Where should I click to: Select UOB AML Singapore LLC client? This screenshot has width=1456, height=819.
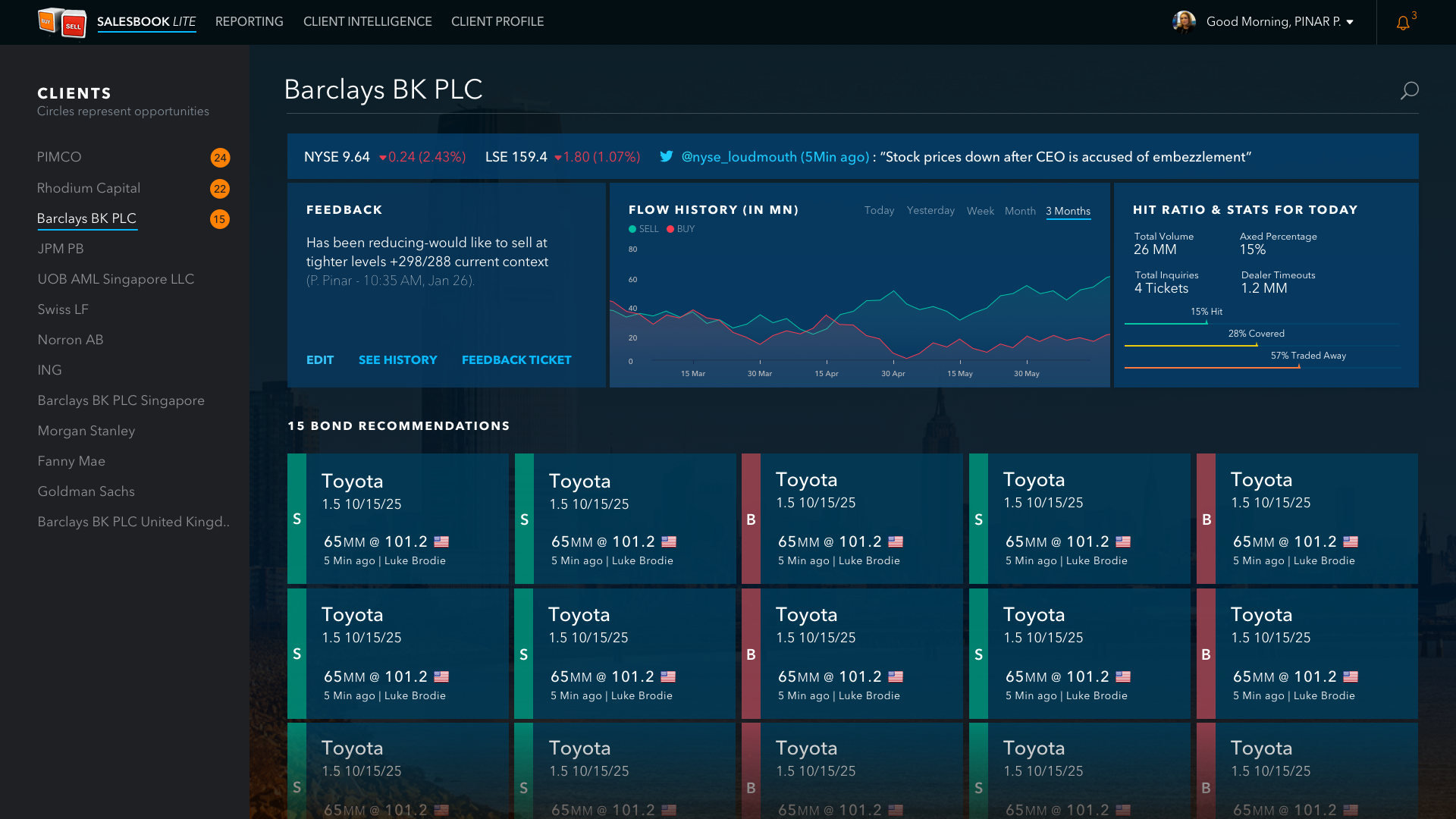pyautogui.click(x=116, y=279)
